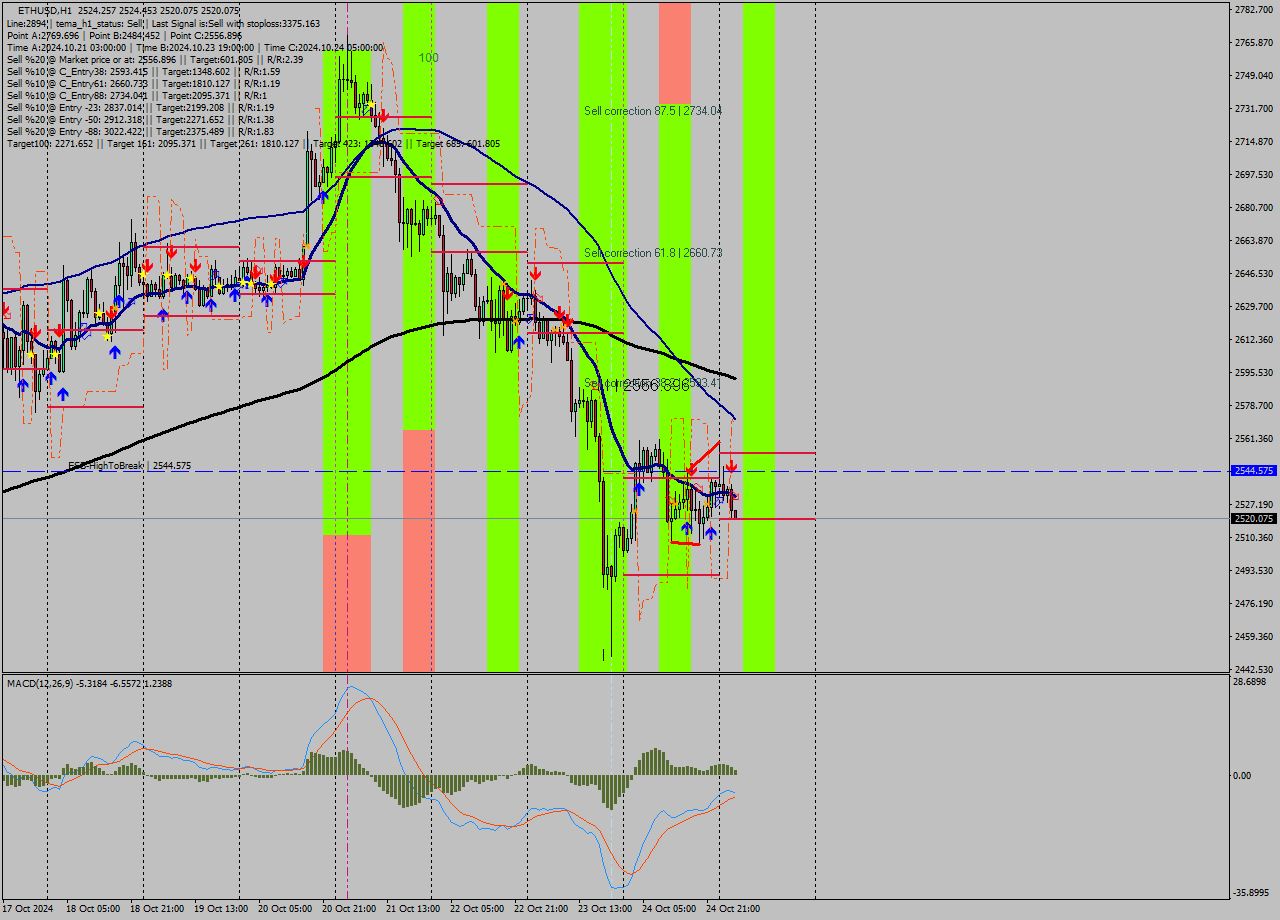Click the C_Entry88: 2734.041 line
Image resolution: width=1280 pixels, height=920 pixels.
click(137, 95)
